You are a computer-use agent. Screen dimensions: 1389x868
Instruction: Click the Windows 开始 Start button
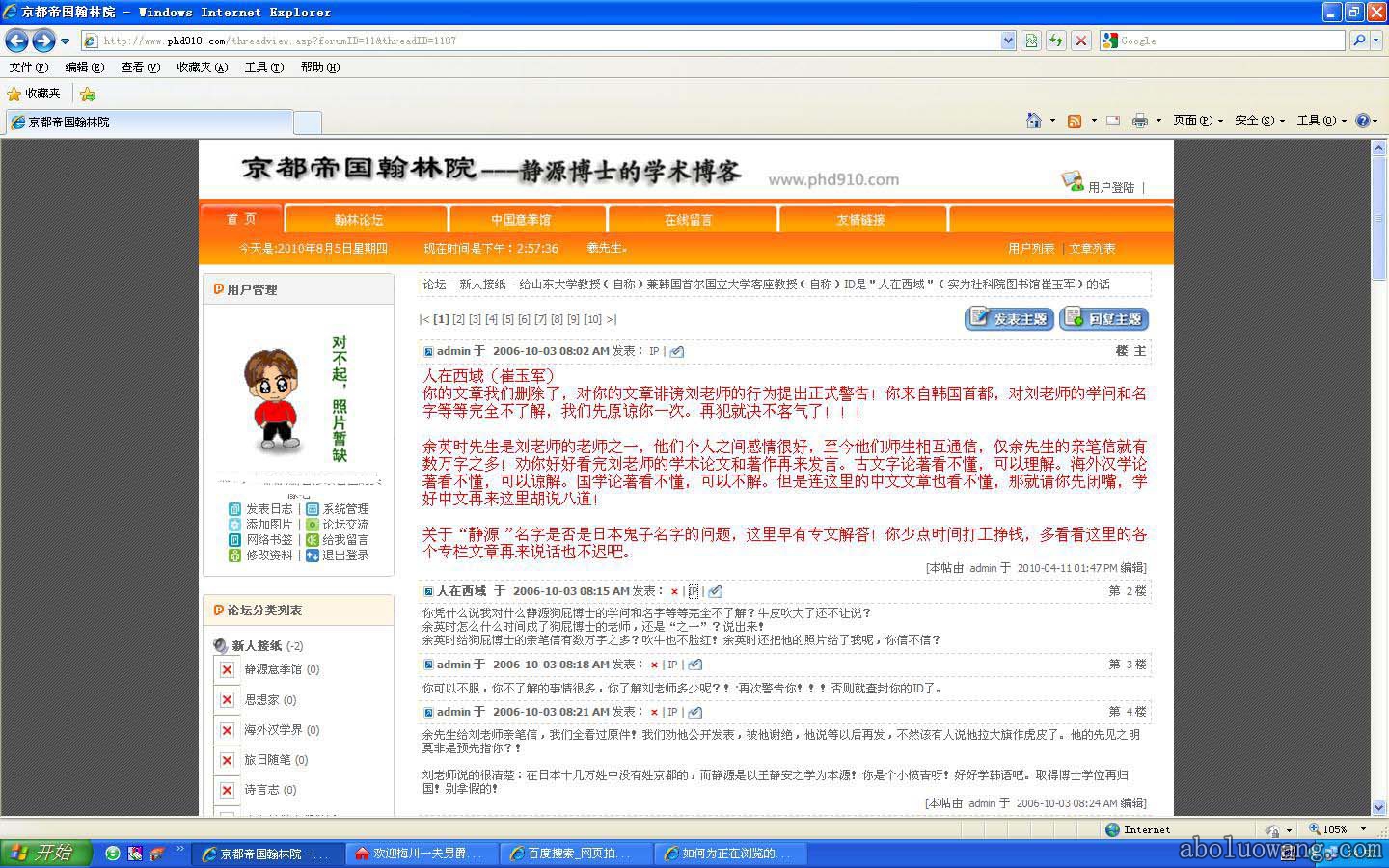pyautogui.click(x=44, y=853)
